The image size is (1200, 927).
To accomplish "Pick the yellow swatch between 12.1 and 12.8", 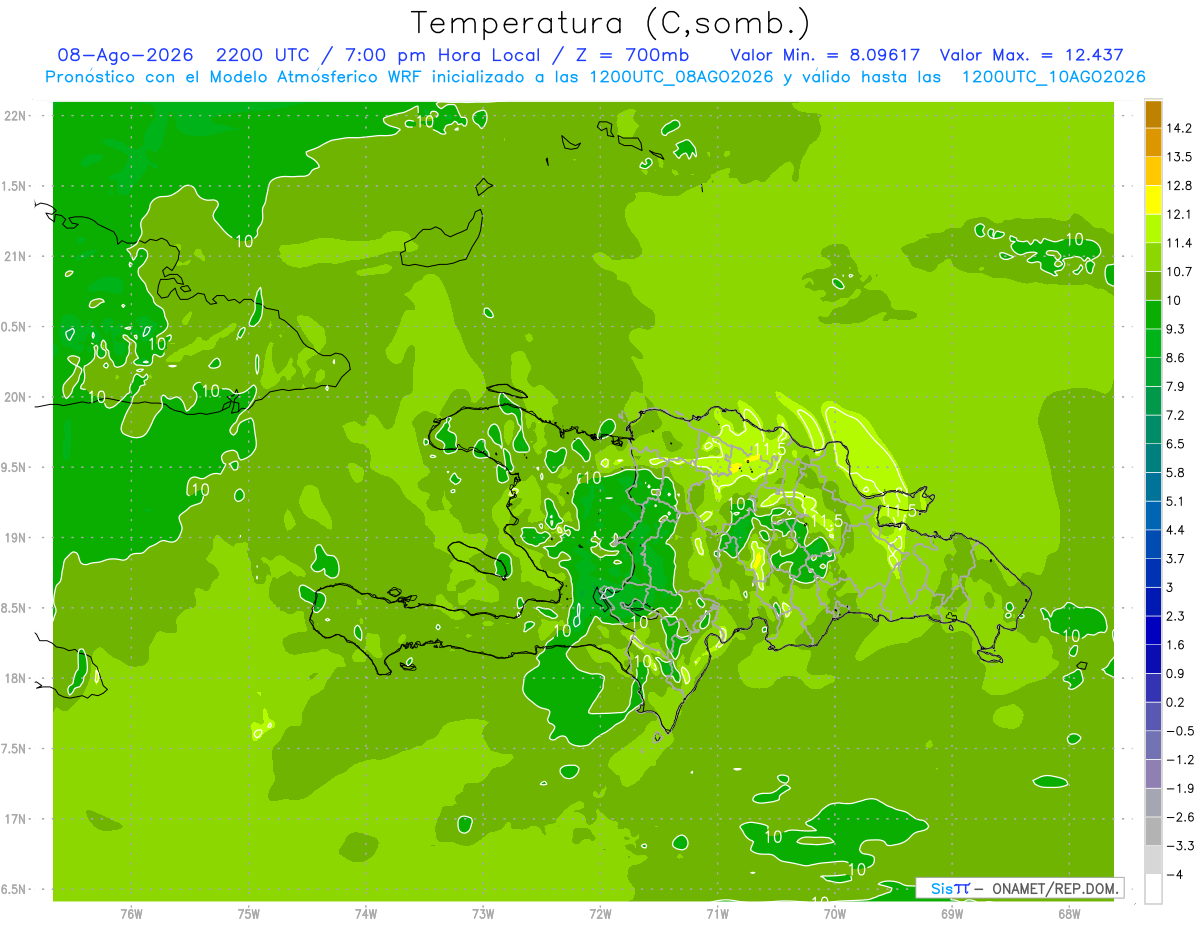I will coord(1153,200).
